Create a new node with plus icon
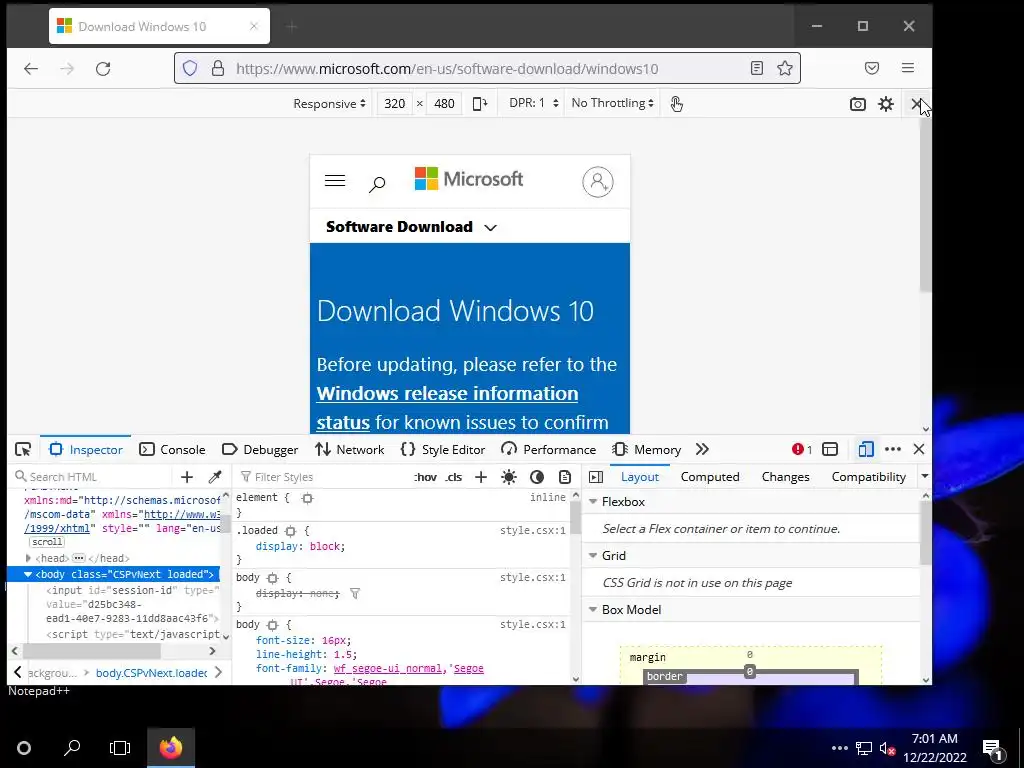This screenshot has height=768, width=1024. pos(187,477)
